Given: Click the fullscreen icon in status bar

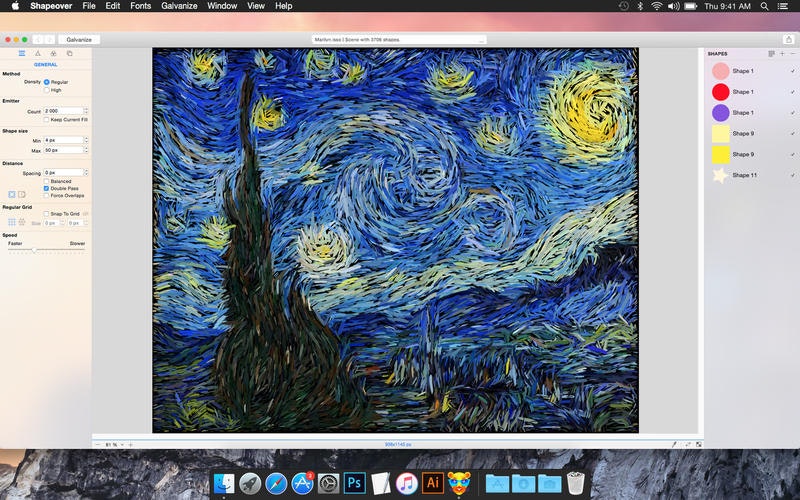Looking at the screenshot, I should tap(698, 444).
